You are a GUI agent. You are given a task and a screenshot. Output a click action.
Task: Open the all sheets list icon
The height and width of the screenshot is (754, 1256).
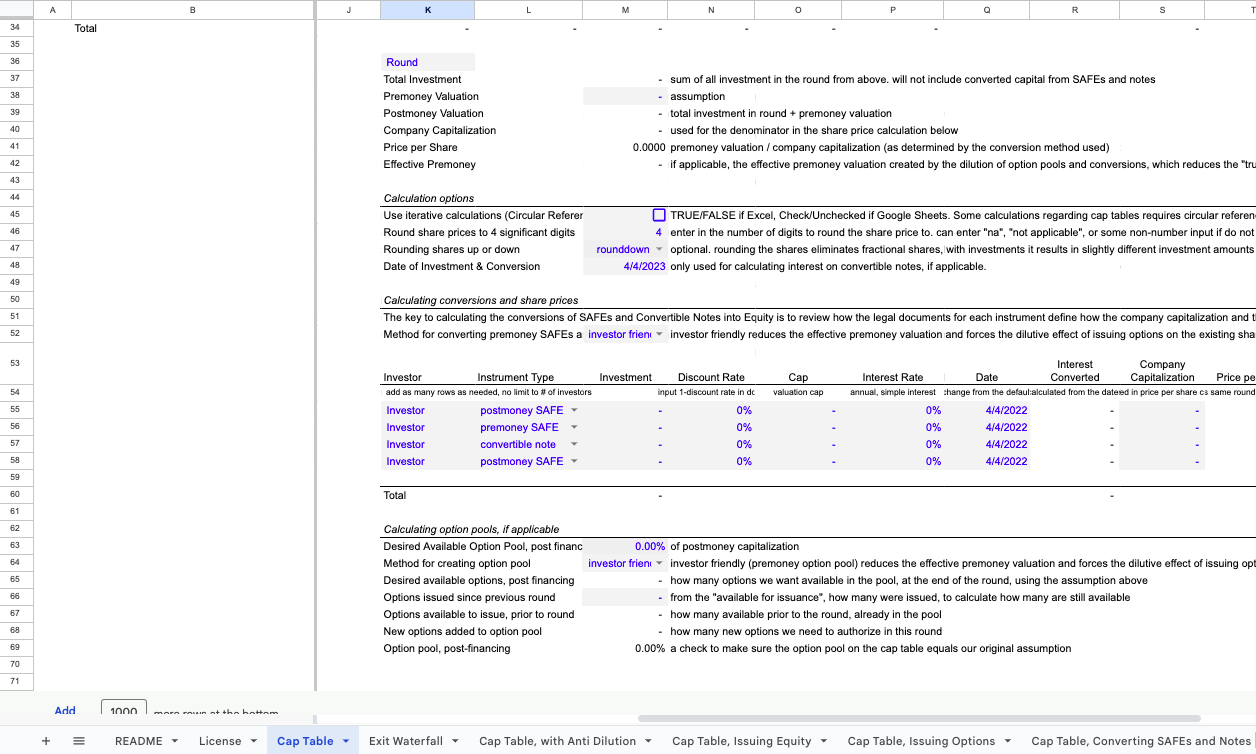79,741
